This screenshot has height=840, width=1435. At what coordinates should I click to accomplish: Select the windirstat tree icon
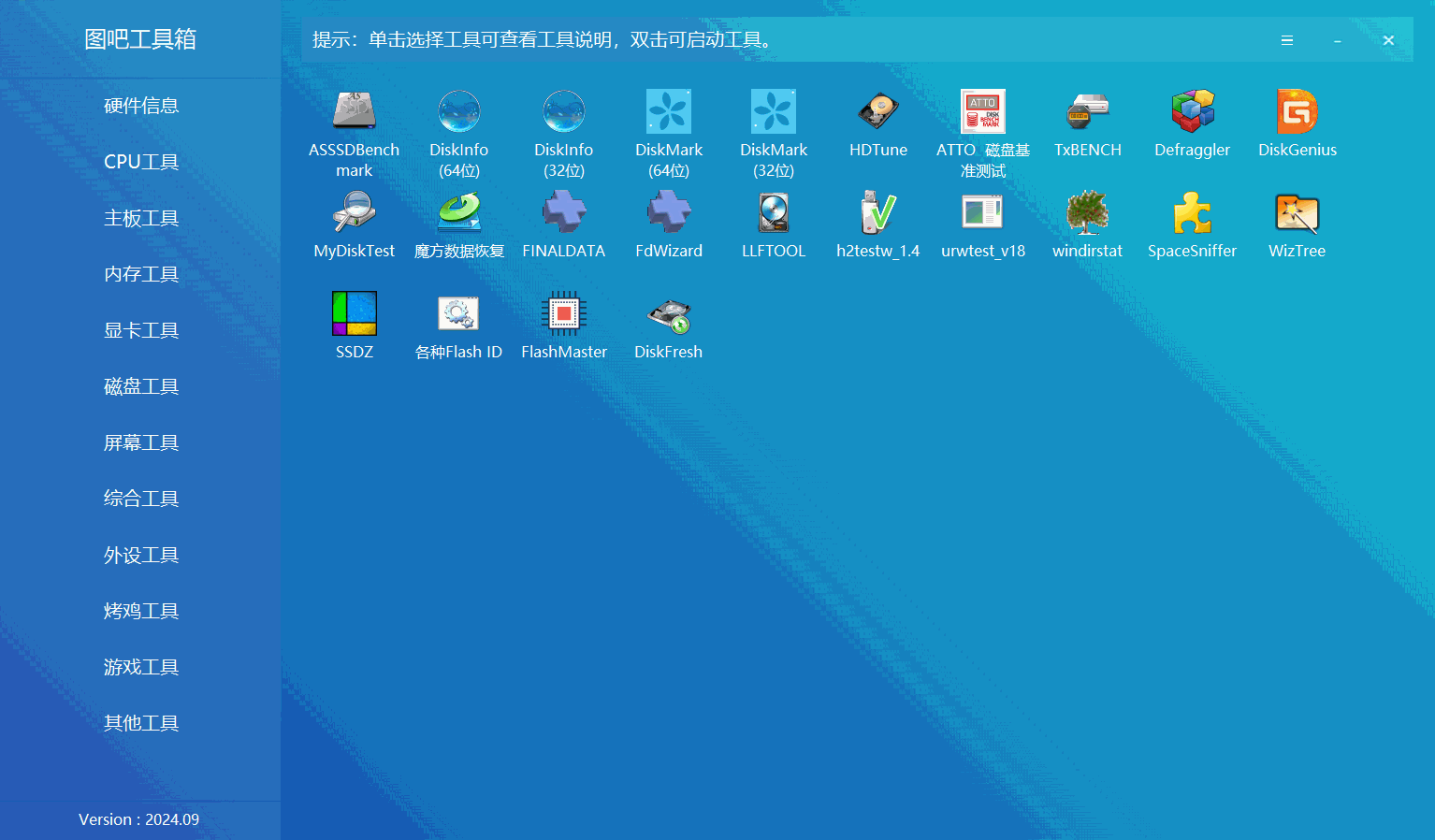[x=1088, y=212]
